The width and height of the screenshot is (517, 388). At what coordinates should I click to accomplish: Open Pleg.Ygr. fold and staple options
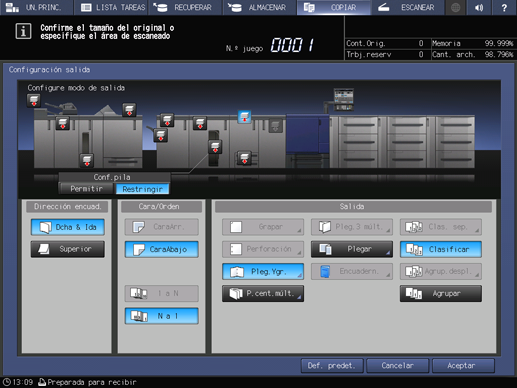pyautogui.click(x=263, y=271)
